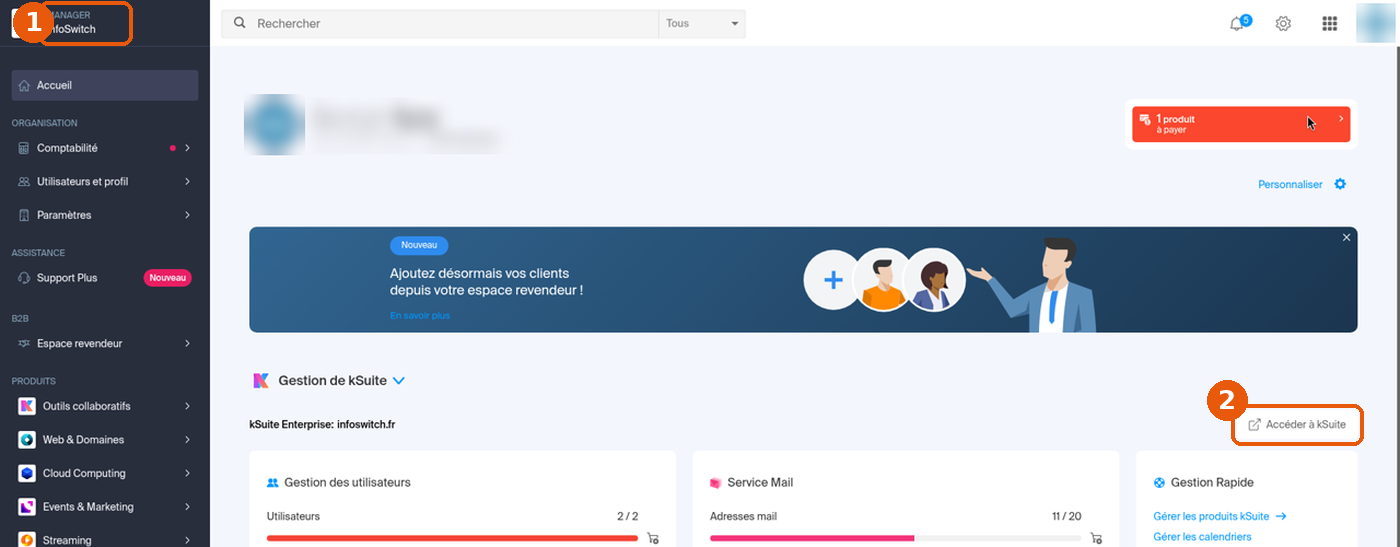Click the Adresses mail pink usage bar
Screen dimensions: 1400x547
point(812,538)
